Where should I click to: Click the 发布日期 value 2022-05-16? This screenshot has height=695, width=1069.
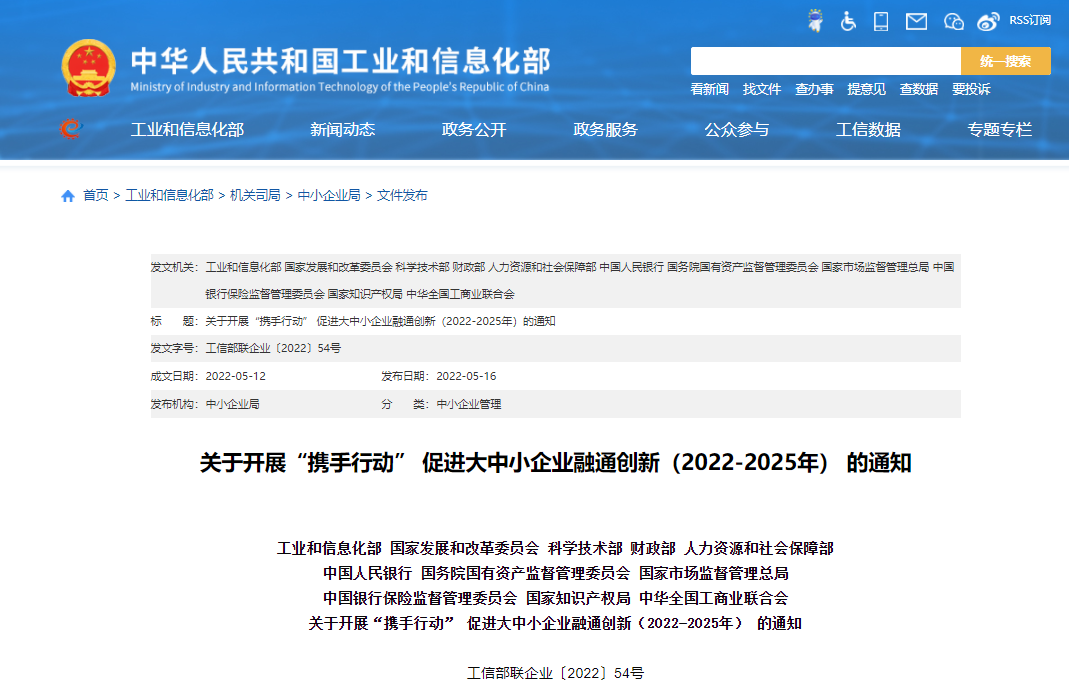click(x=466, y=376)
